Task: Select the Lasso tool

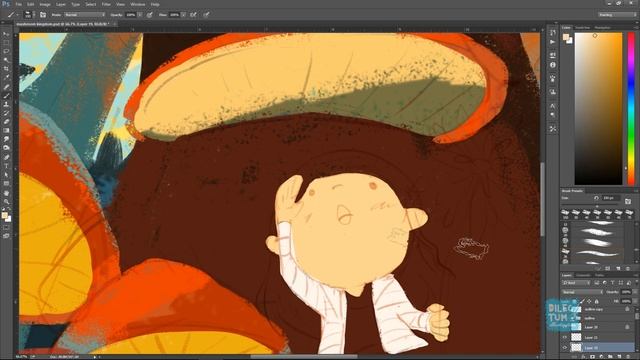Action: pos(6,51)
